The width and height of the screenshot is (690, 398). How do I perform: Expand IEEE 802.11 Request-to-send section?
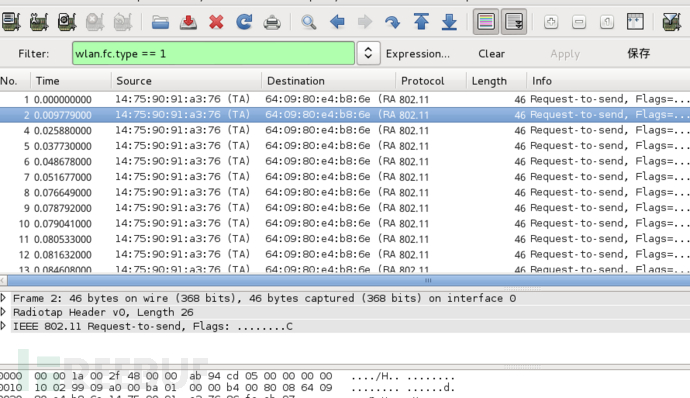(x=4, y=326)
